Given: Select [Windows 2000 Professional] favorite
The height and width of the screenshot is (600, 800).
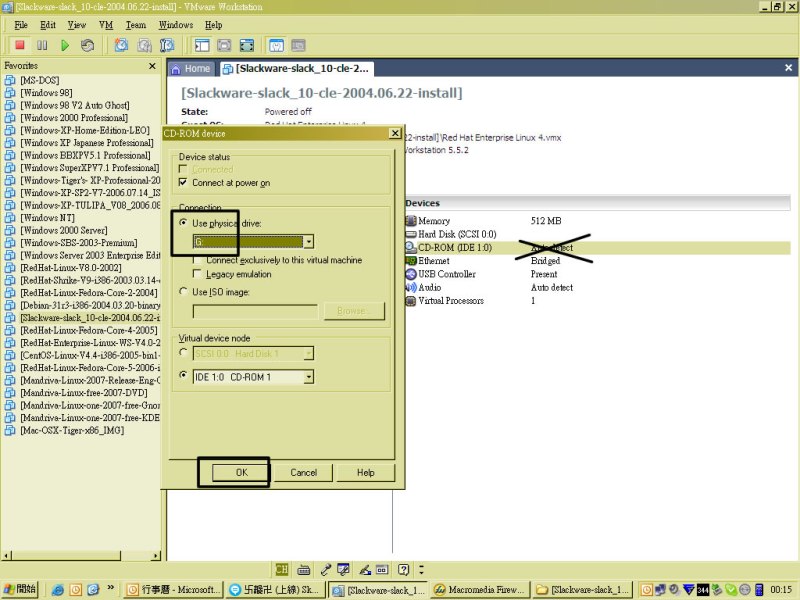Looking at the screenshot, I should point(74,117).
